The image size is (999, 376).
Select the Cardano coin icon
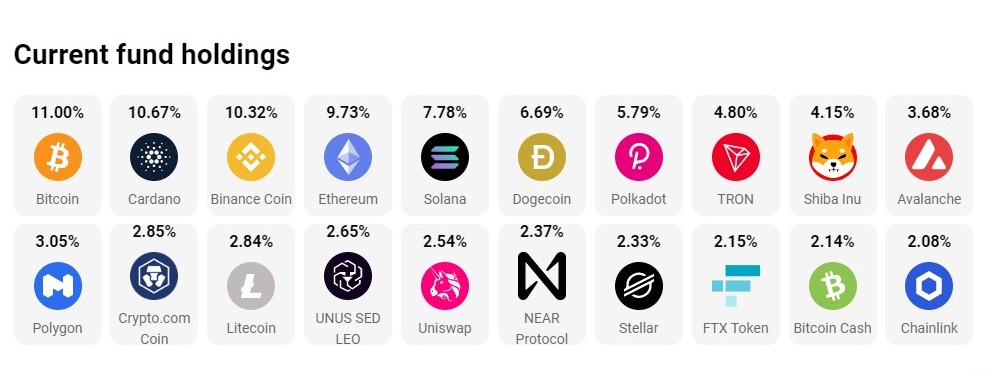[154, 157]
